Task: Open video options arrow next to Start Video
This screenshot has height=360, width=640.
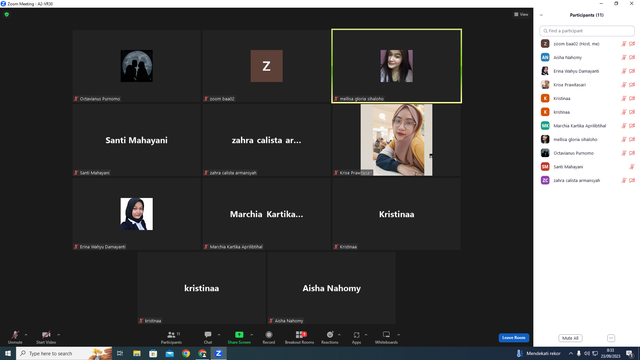Action: (x=58, y=335)
